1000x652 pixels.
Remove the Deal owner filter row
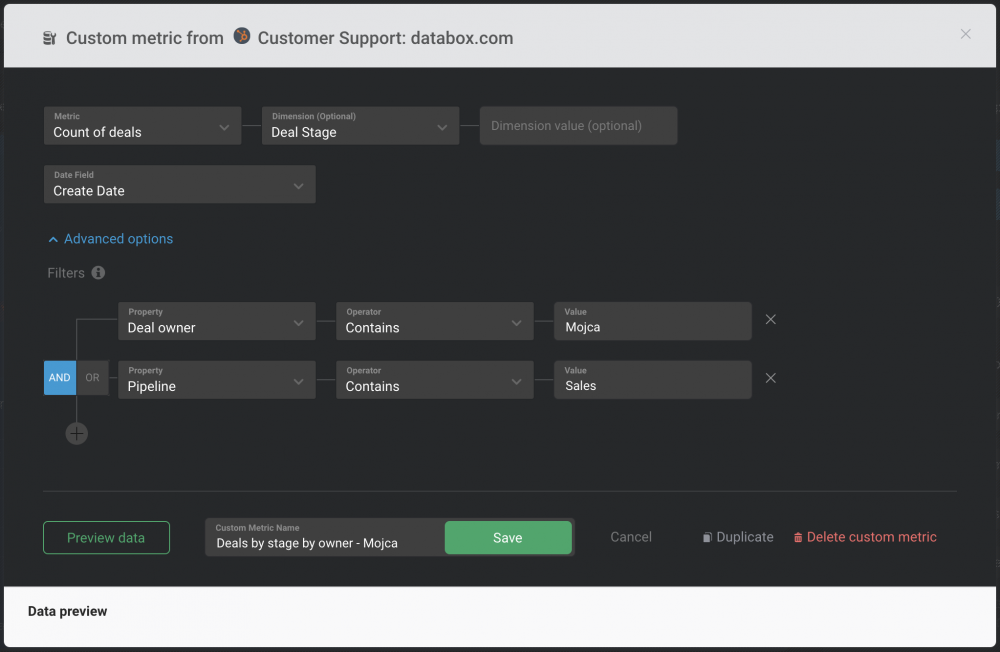coord(770,320)
